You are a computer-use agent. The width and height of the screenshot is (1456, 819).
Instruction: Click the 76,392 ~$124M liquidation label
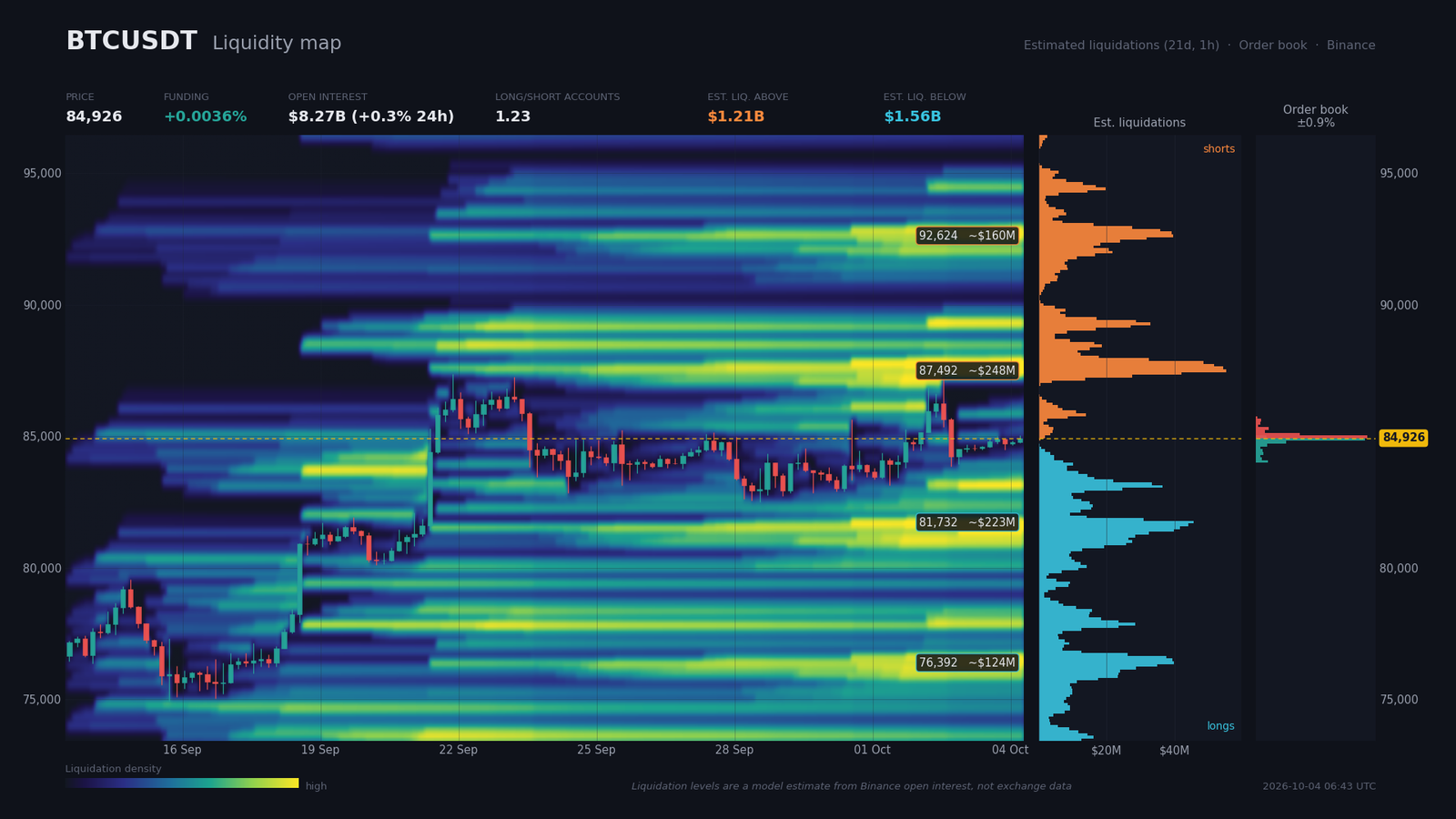tap(966, 662)
